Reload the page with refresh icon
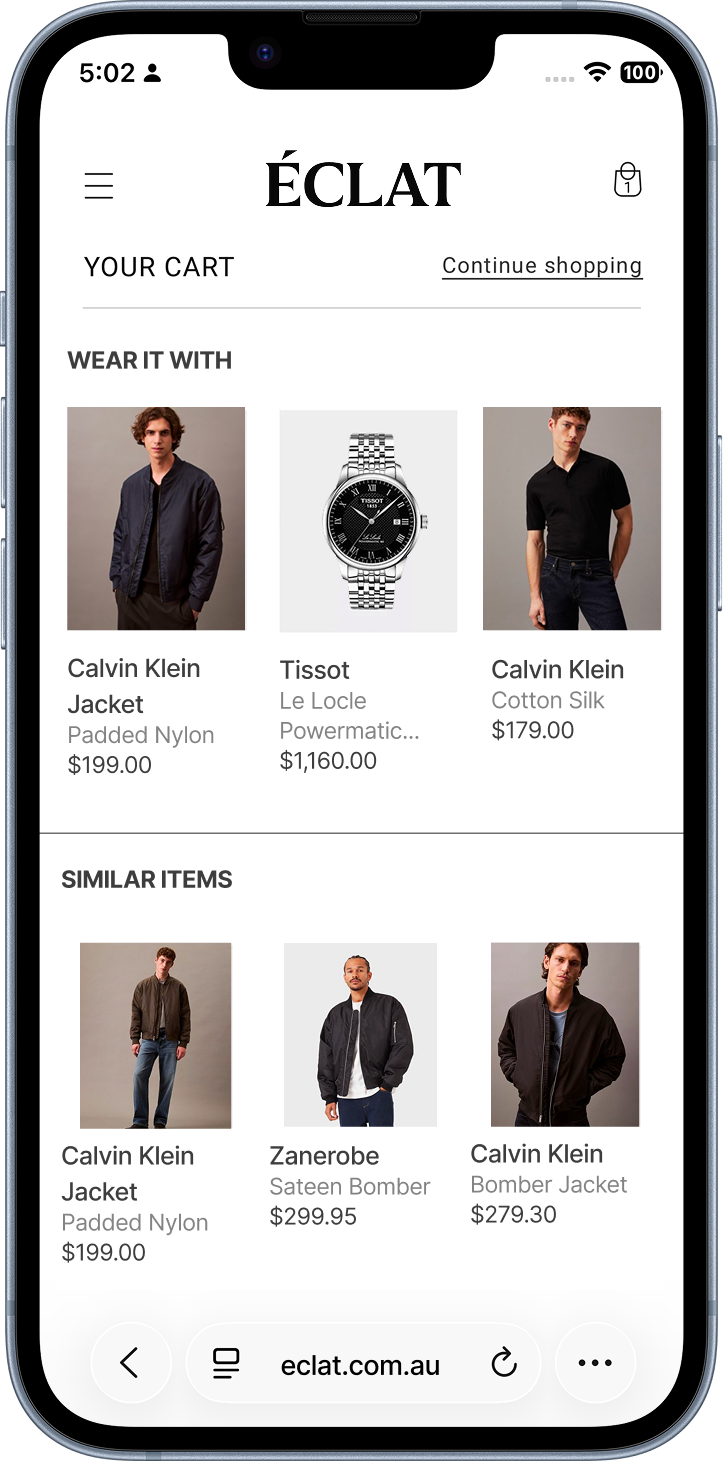724x1461 pixels. pos(504,1362)
